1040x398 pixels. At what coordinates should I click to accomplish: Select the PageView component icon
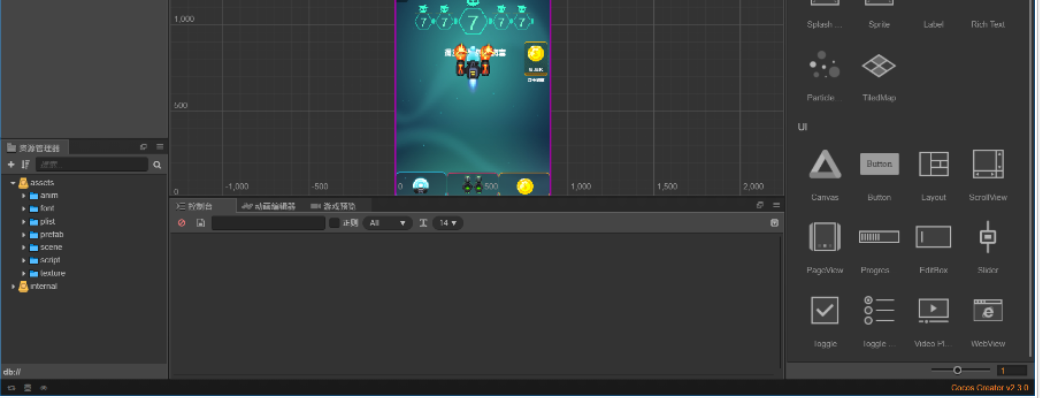[824, 237]
